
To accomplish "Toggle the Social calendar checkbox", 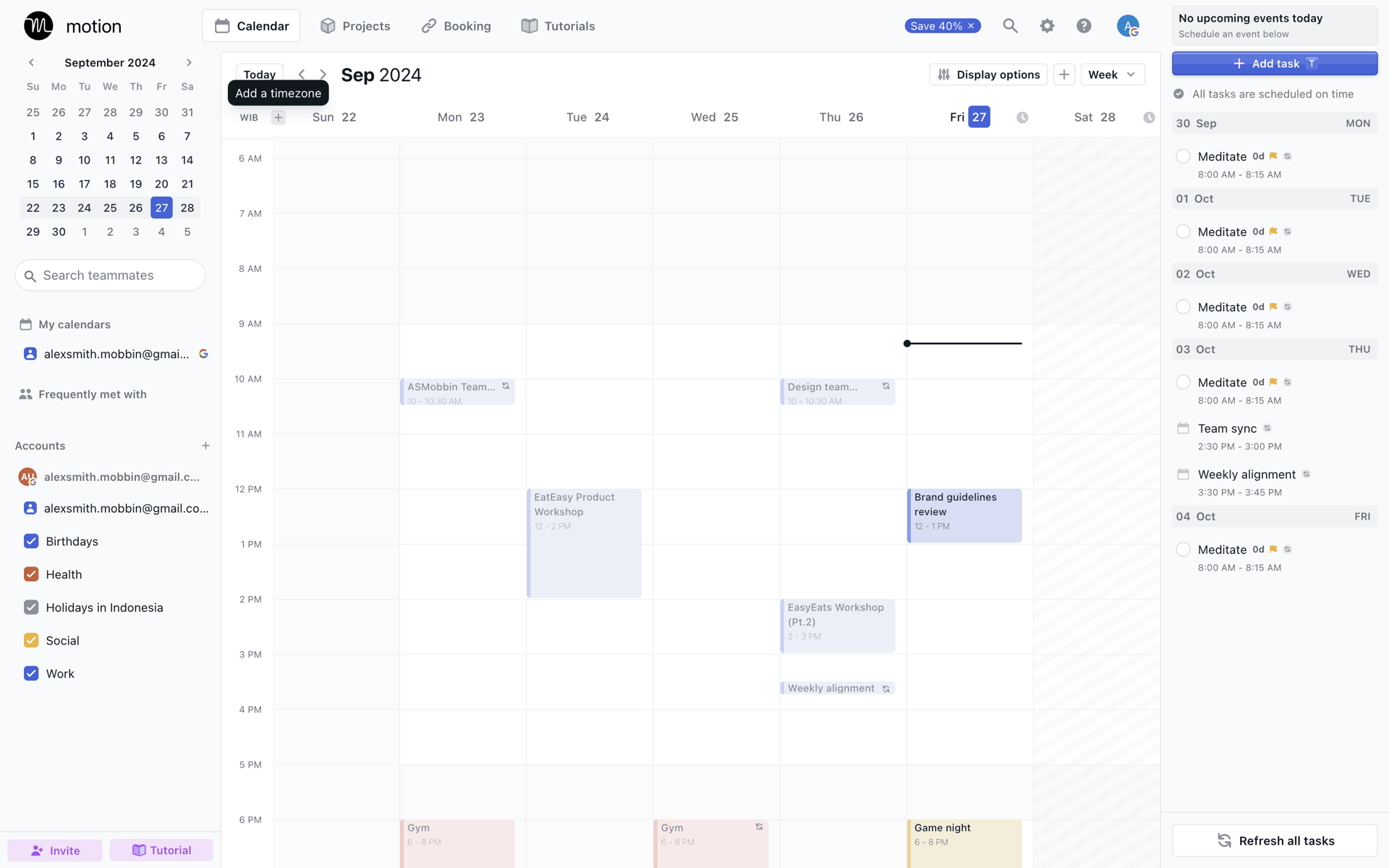I will pos(31,640).
